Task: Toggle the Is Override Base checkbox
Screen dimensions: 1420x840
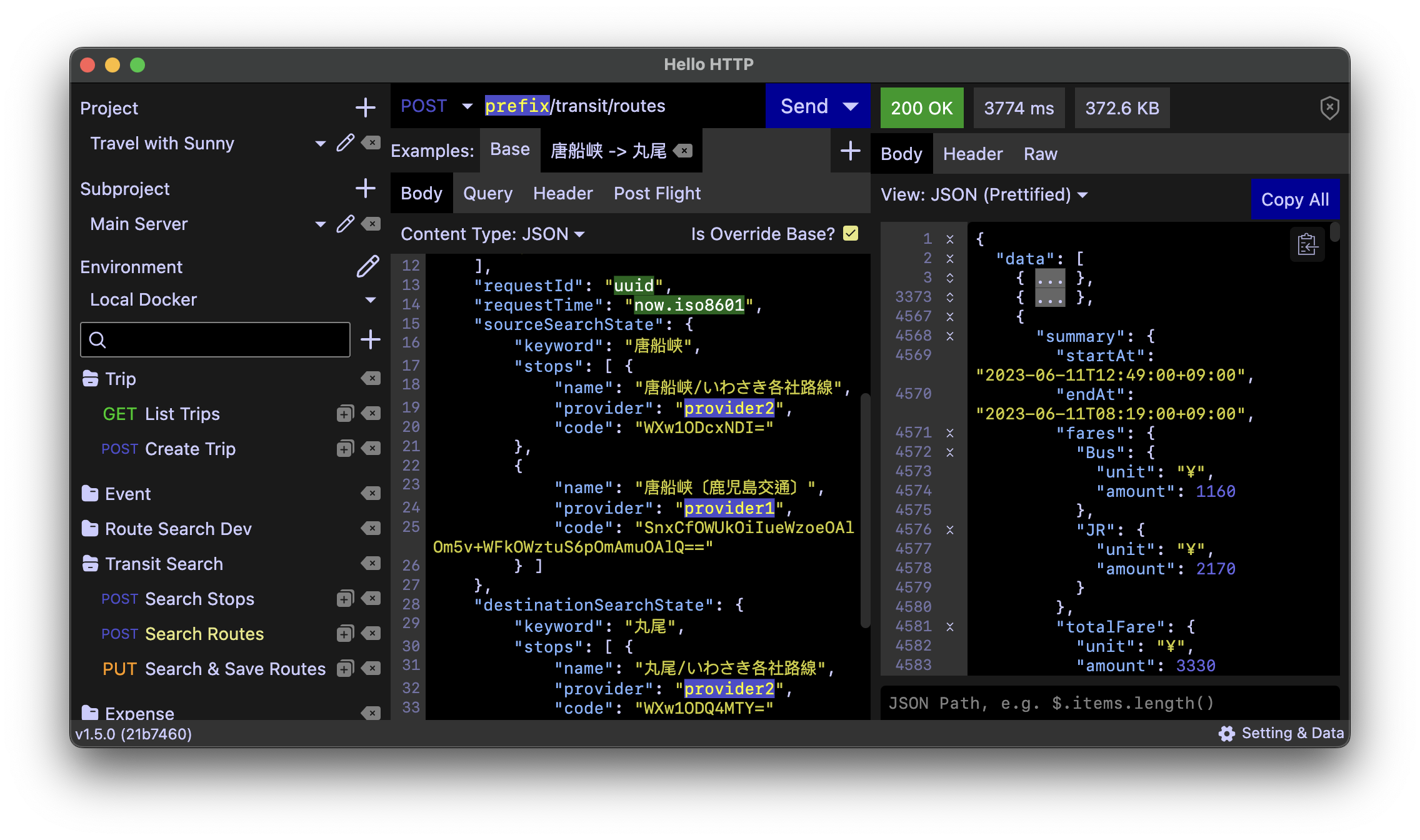Action: click(x=851, y=234)
